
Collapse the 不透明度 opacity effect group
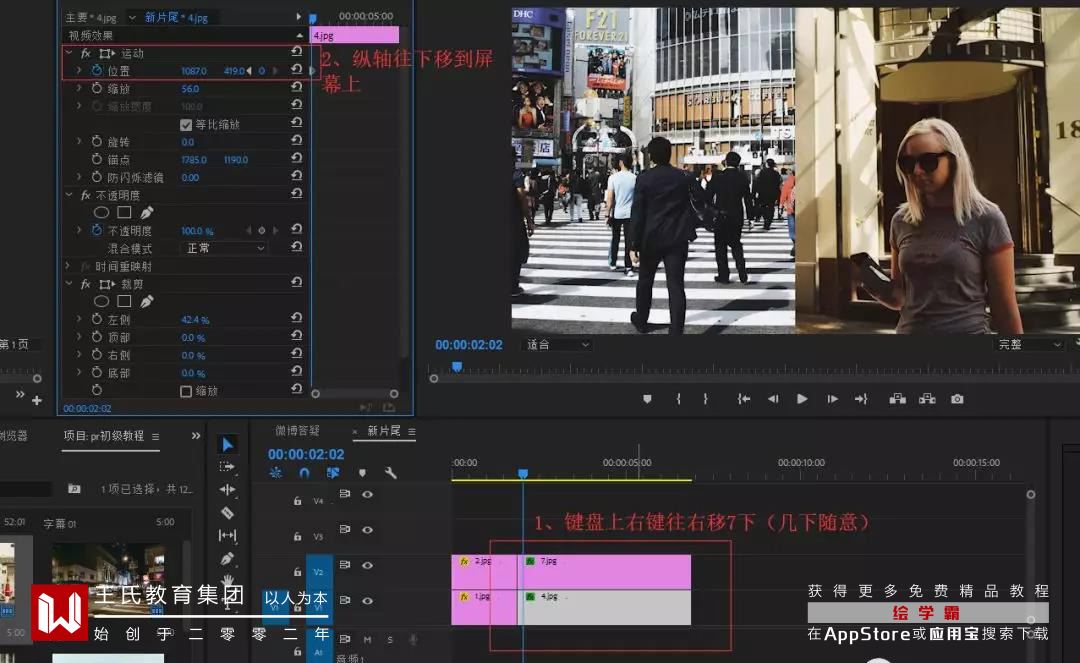(x=68, y=195)
